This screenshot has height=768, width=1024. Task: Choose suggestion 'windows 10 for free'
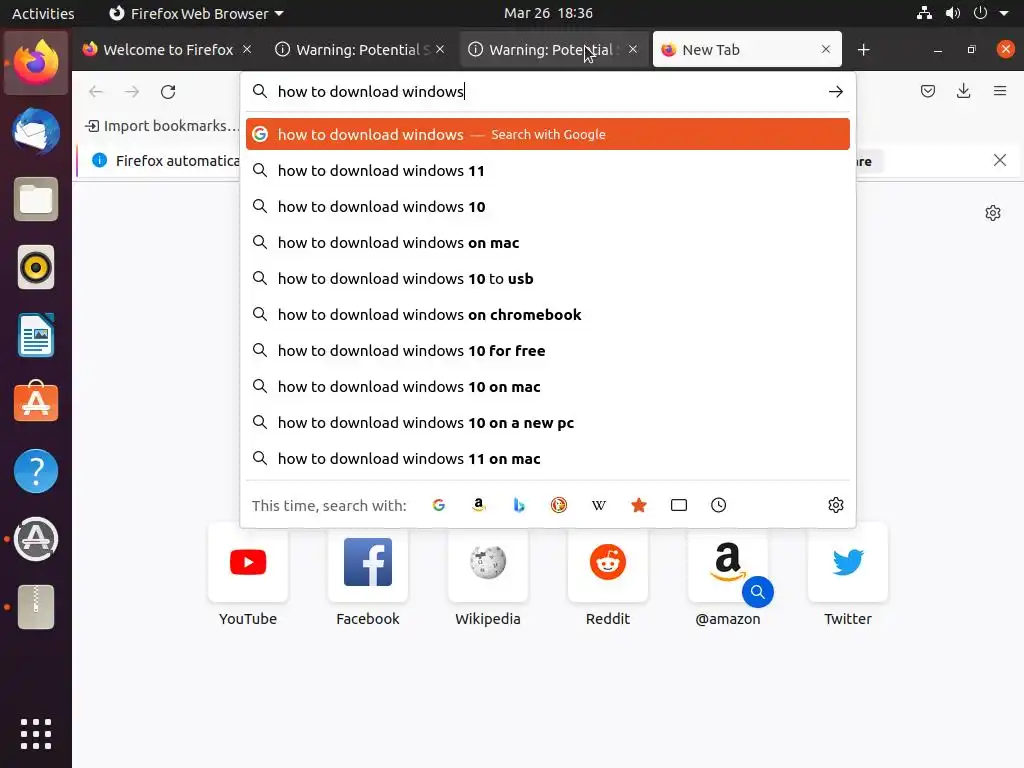[548, 350]
